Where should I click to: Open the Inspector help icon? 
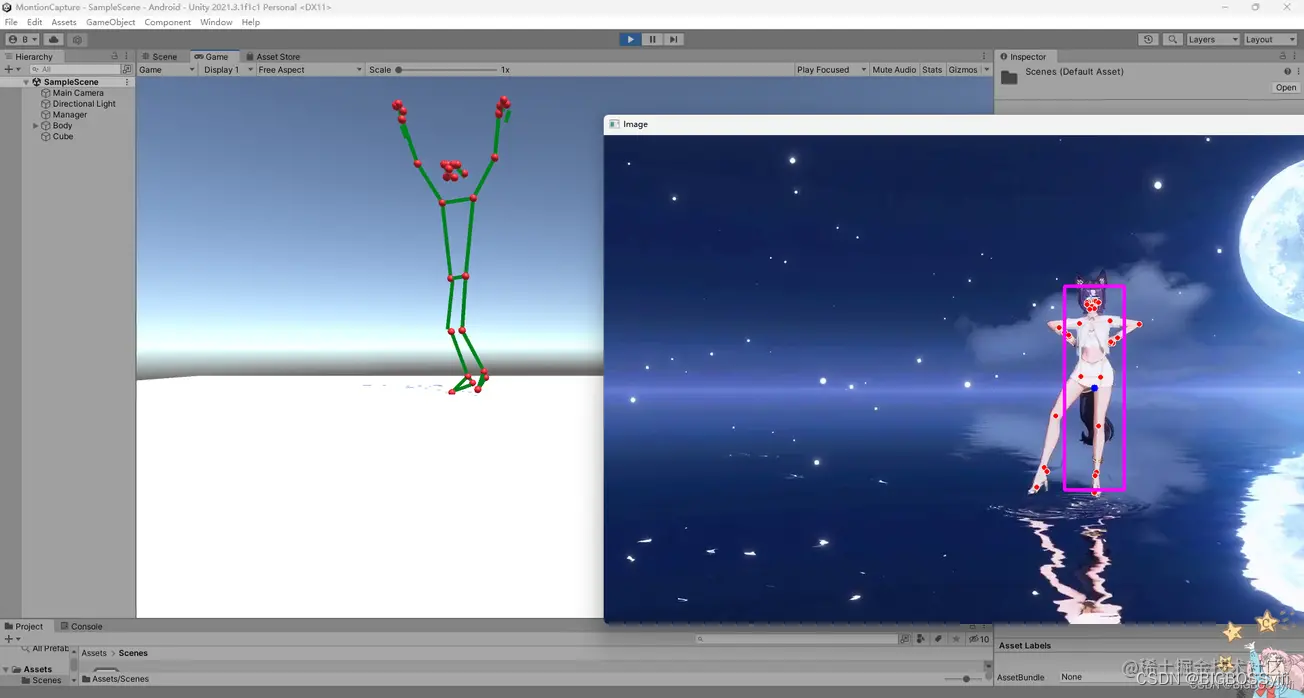pos(1286,72)
